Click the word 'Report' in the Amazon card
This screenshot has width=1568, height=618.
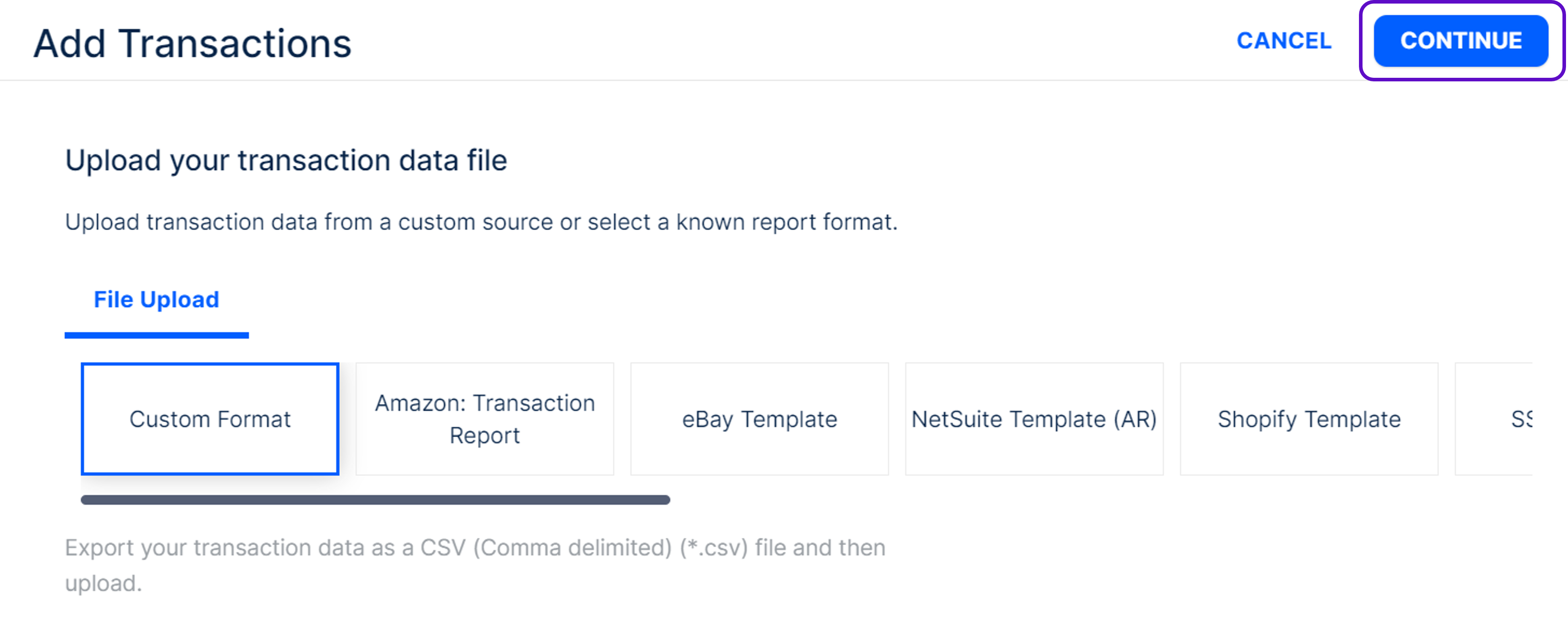point(485,436)
